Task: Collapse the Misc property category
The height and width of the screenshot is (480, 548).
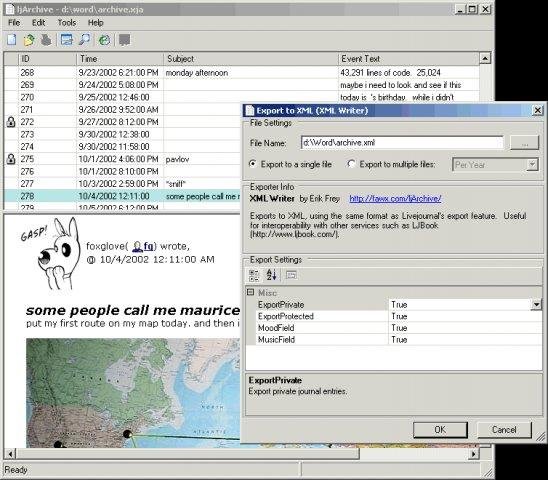Action: coord(251,292)
